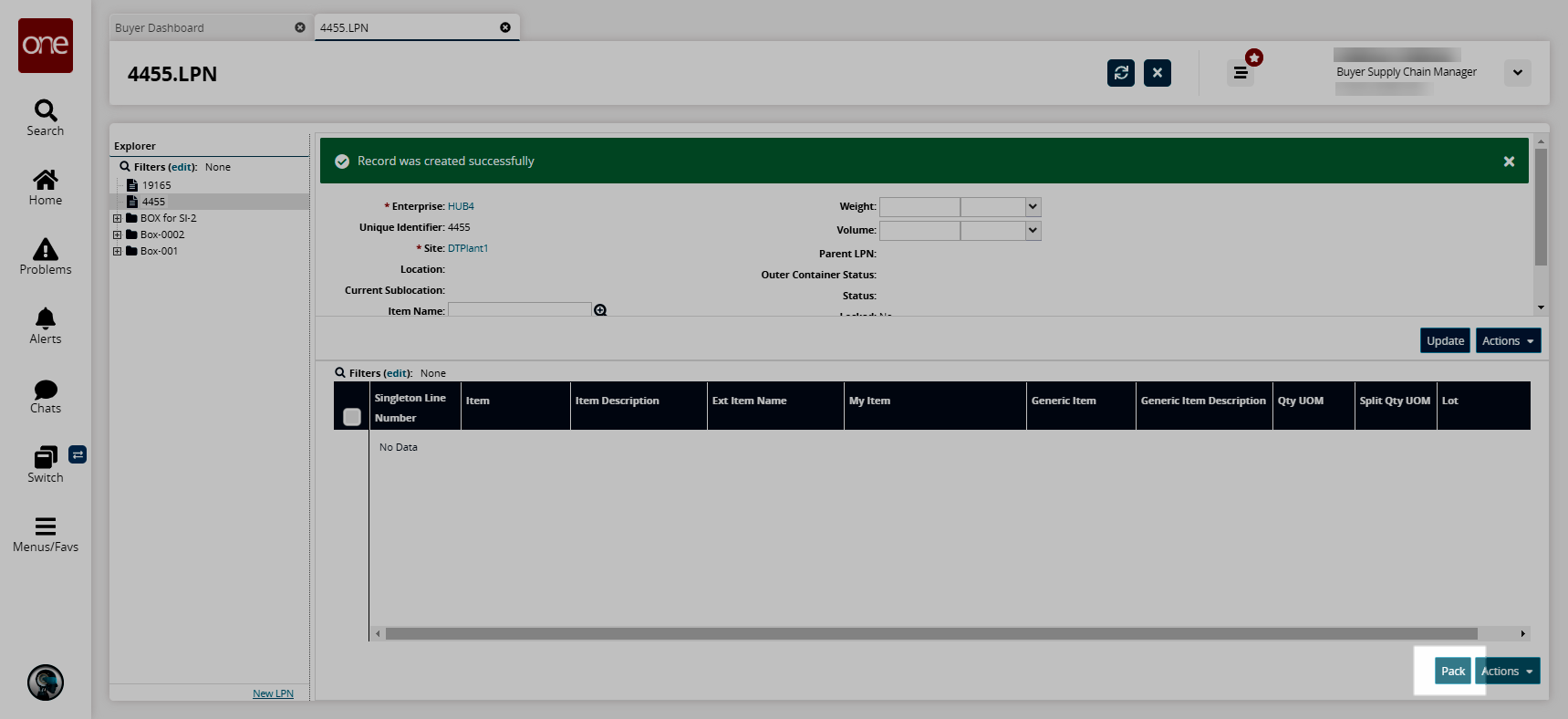This screenshot has width=1568, height=719.
Task: Open the Volume unit dropdown
Action: (x=1033, y=231)
